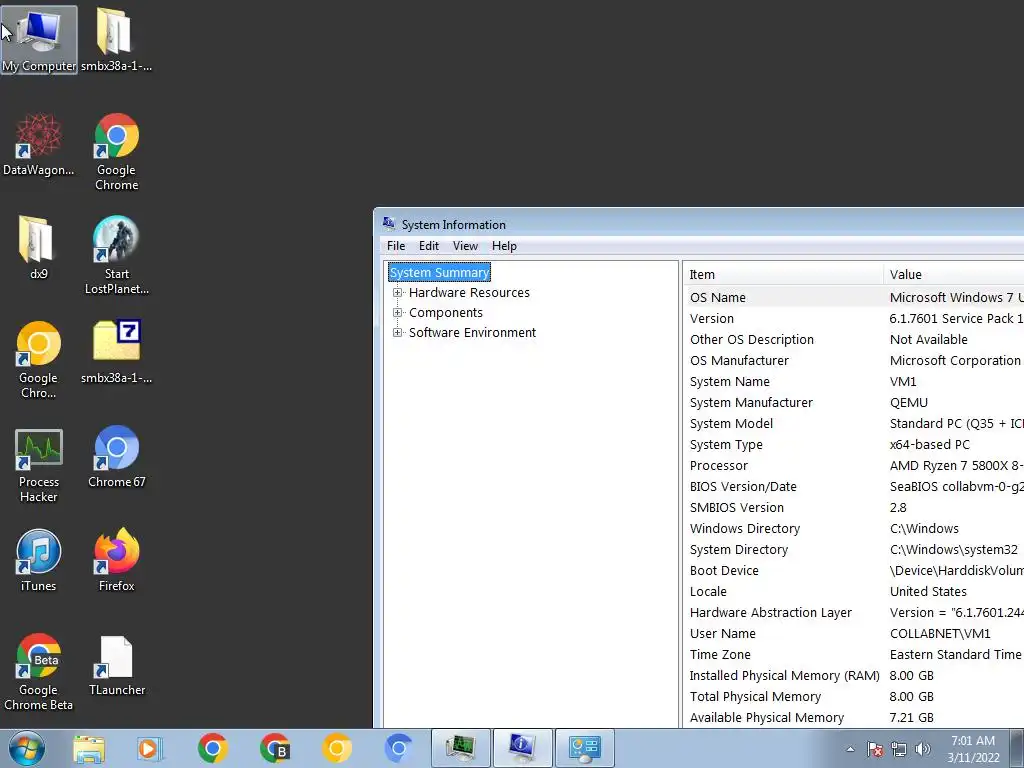The height and width of the screenshot is (768, 1024).
Task: Open yellow Chrome Canary taskbar icon
Action: (x=337, y=748)
